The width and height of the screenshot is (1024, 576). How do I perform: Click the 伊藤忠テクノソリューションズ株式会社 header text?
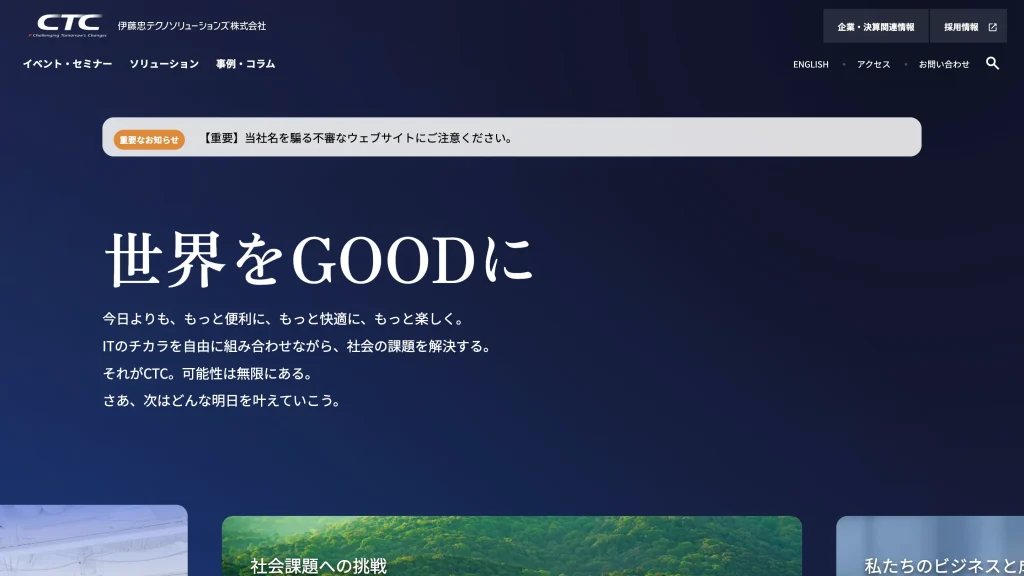click(x=190, y=25)
